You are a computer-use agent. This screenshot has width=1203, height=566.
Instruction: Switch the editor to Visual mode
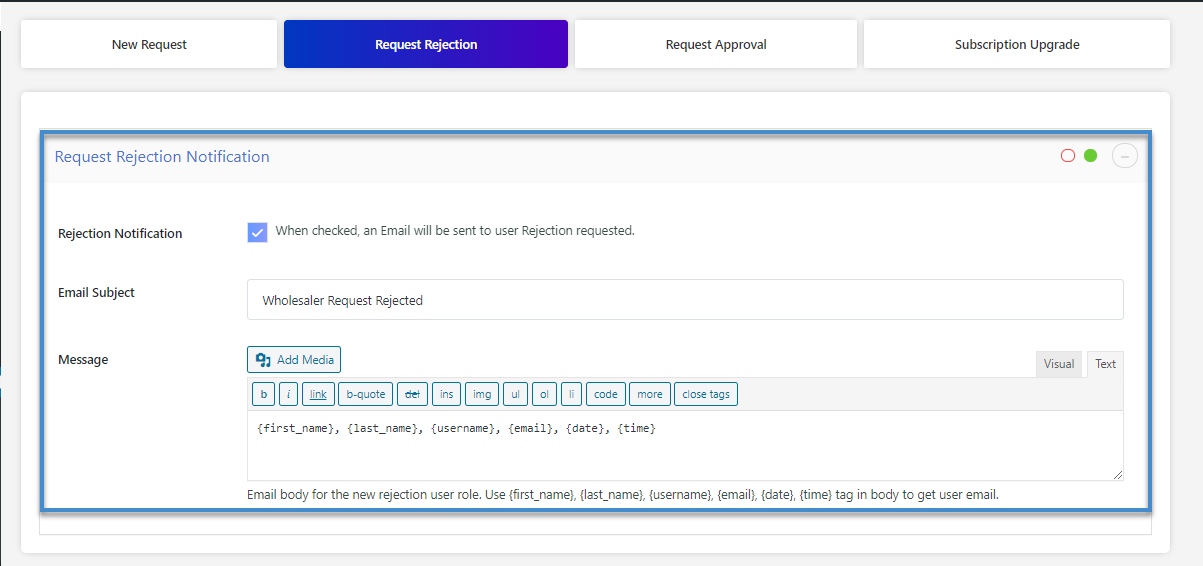point(1058,364)
